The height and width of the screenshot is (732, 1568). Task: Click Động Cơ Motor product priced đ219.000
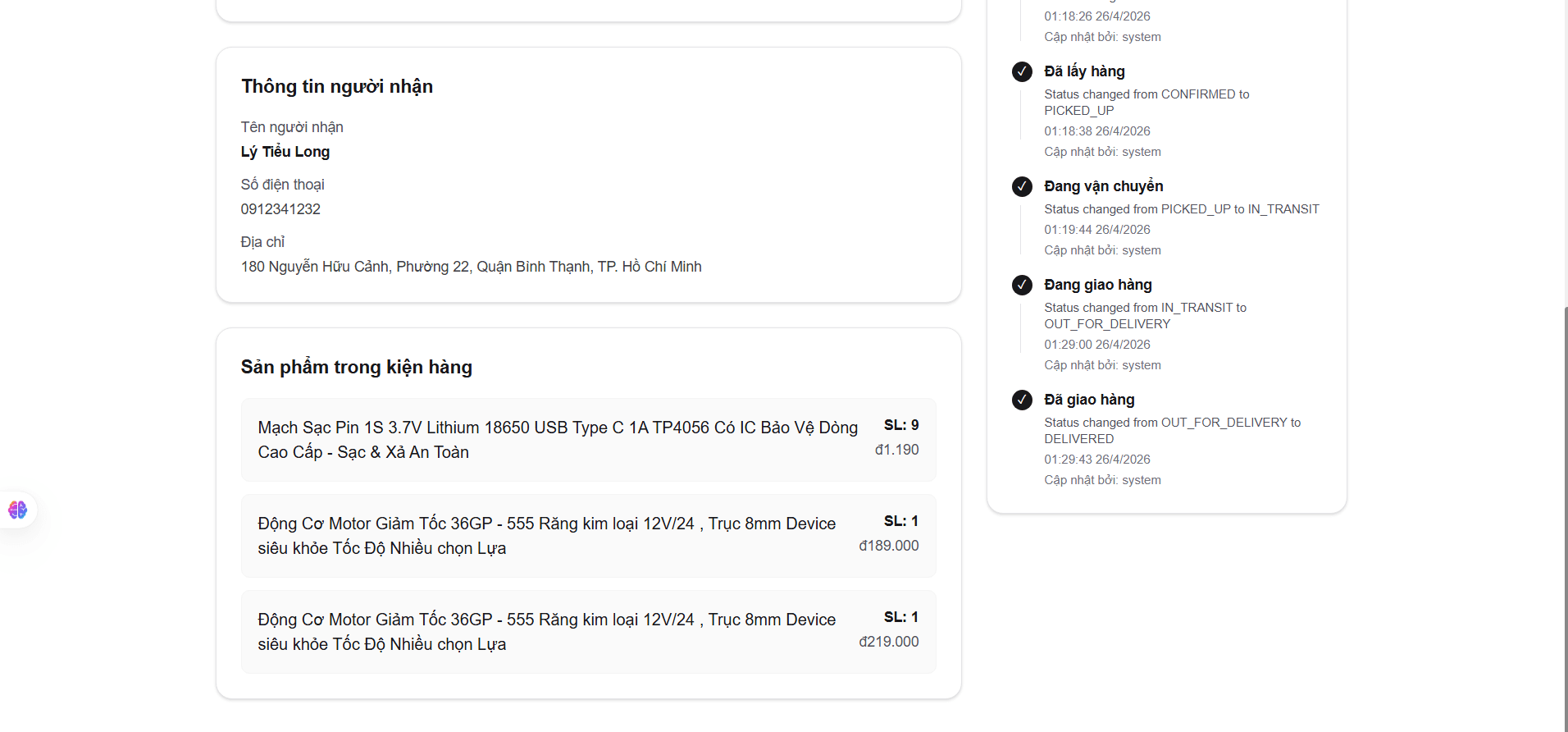(547, 632)
